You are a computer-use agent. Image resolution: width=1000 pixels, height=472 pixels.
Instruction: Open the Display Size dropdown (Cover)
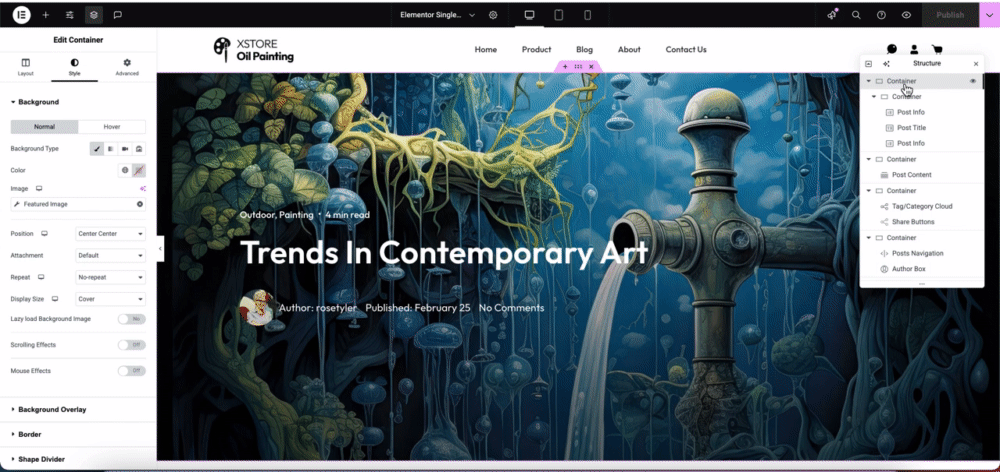110,299
